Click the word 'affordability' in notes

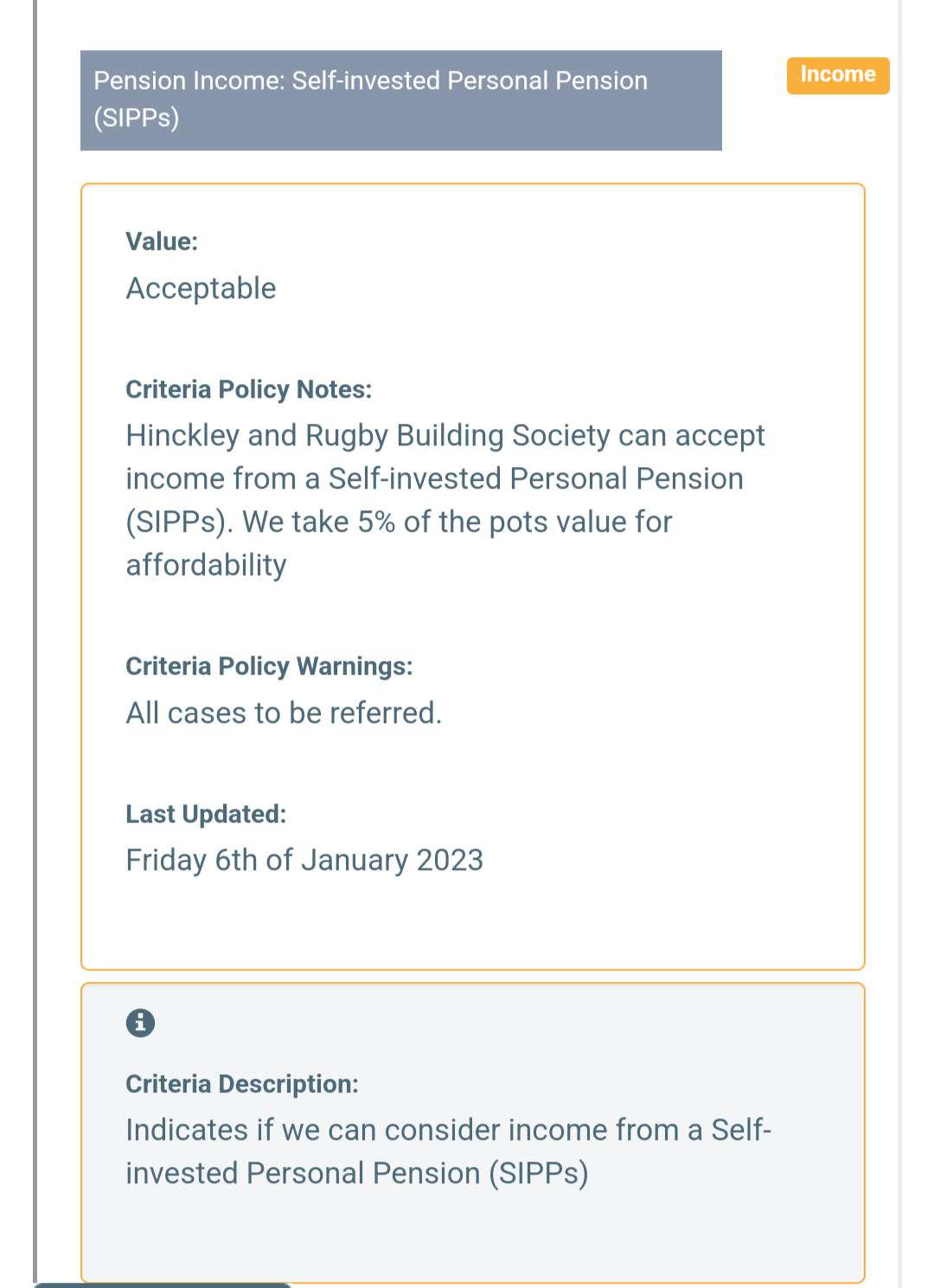[x=207, y=565]
